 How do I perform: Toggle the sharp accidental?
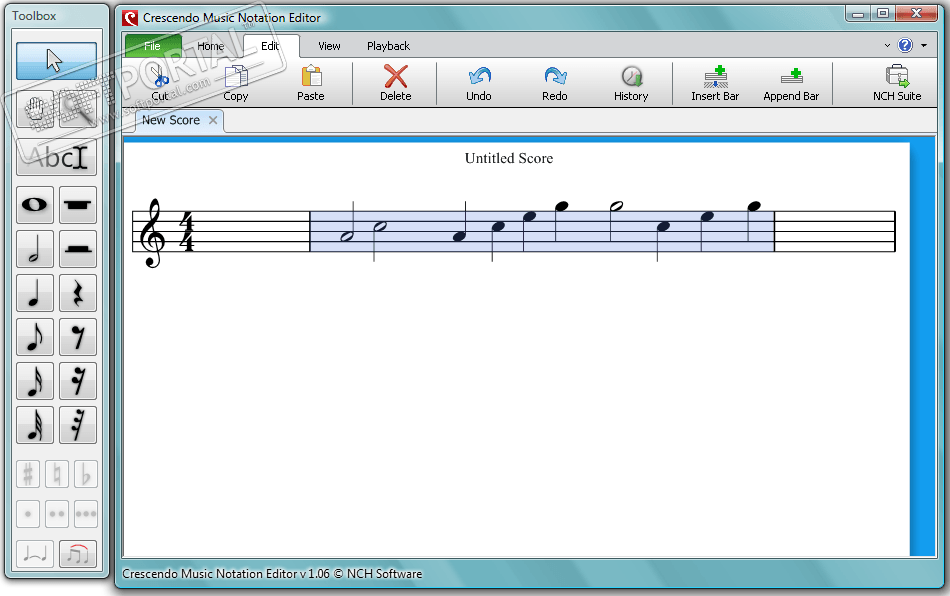coord(28,474)
